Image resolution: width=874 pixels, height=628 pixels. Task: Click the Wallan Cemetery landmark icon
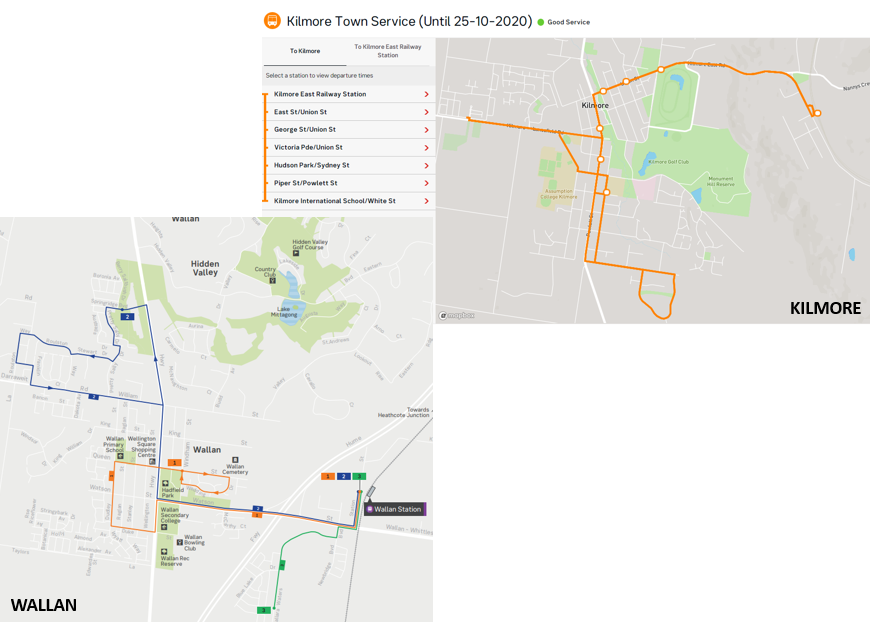[x=235, y=458]
